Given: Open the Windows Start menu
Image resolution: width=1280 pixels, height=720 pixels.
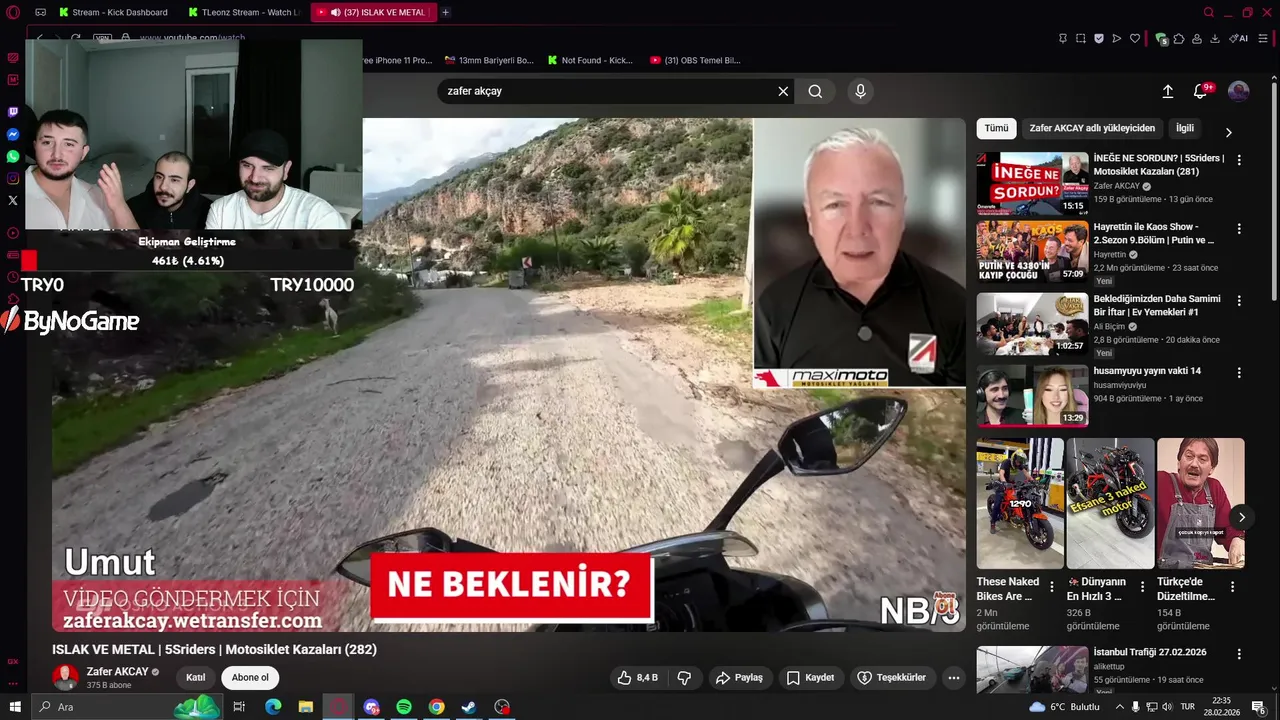Looking at the screenshot, I should click(x=15, y=707).
